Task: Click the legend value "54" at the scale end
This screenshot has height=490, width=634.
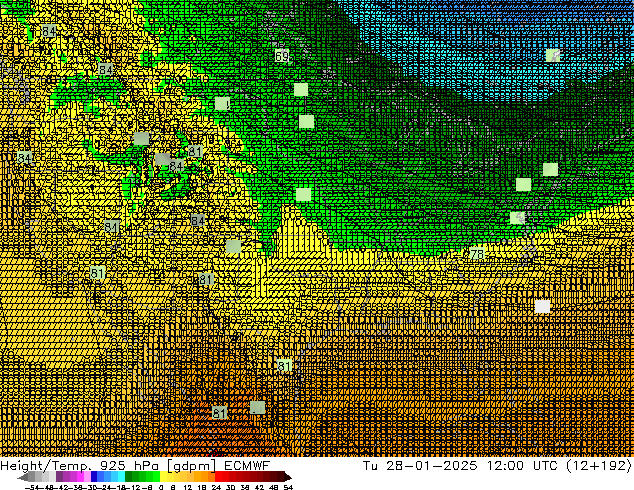Action: [288, 487]
